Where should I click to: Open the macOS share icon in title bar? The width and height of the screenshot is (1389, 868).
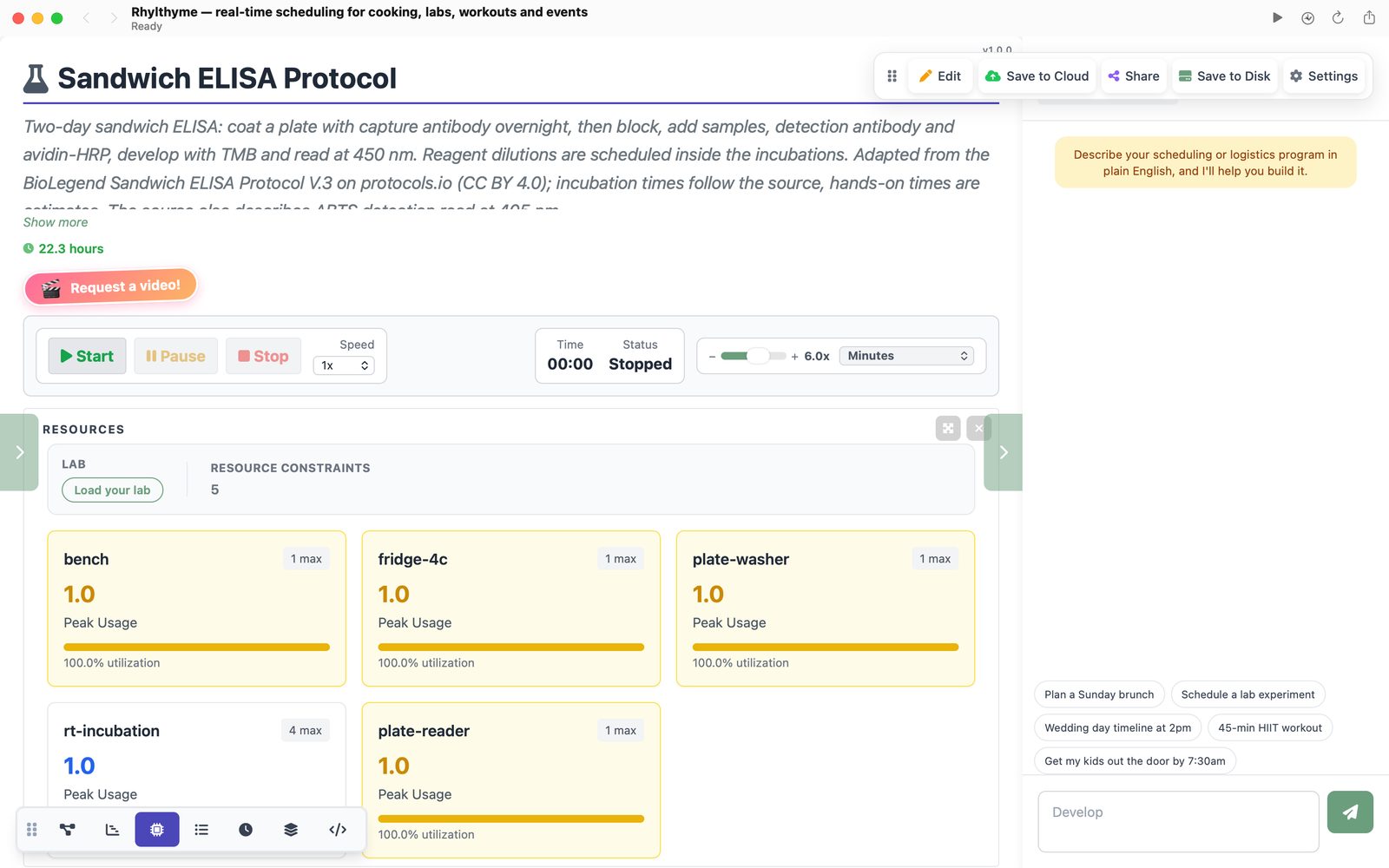1369,17
